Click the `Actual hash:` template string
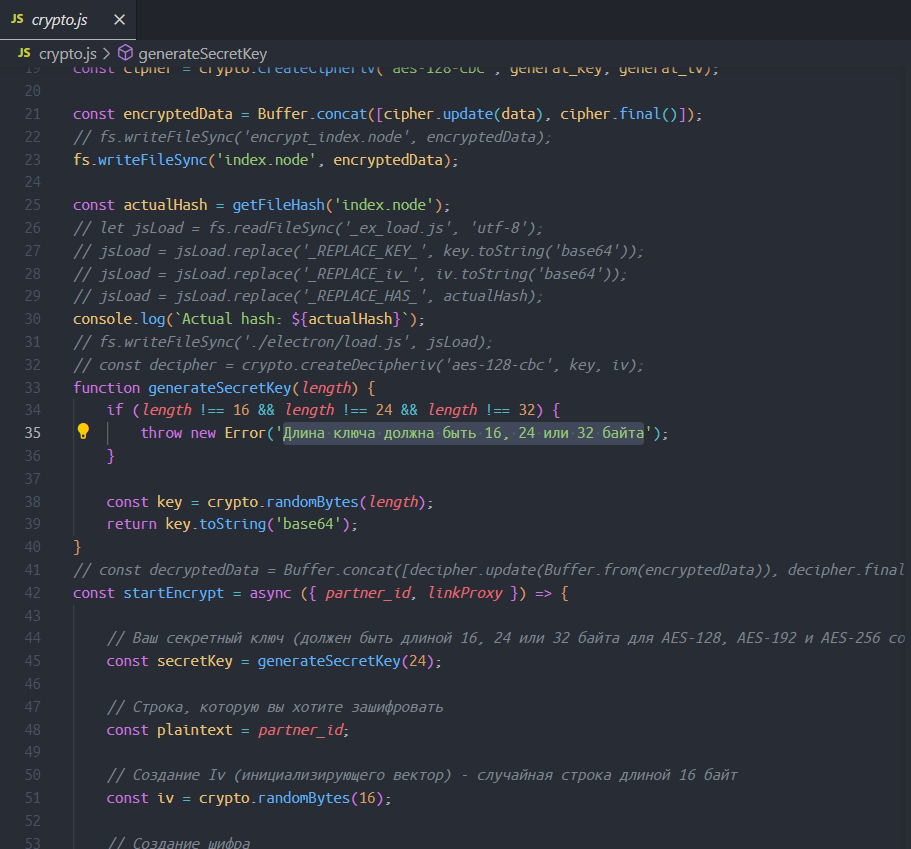The height and width of the screenshot is (849, 911). (291, 319)
